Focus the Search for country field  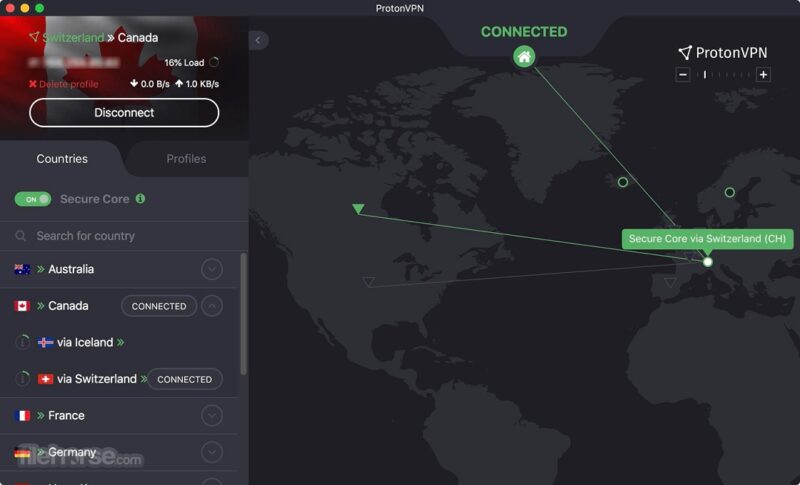(124, 236)
